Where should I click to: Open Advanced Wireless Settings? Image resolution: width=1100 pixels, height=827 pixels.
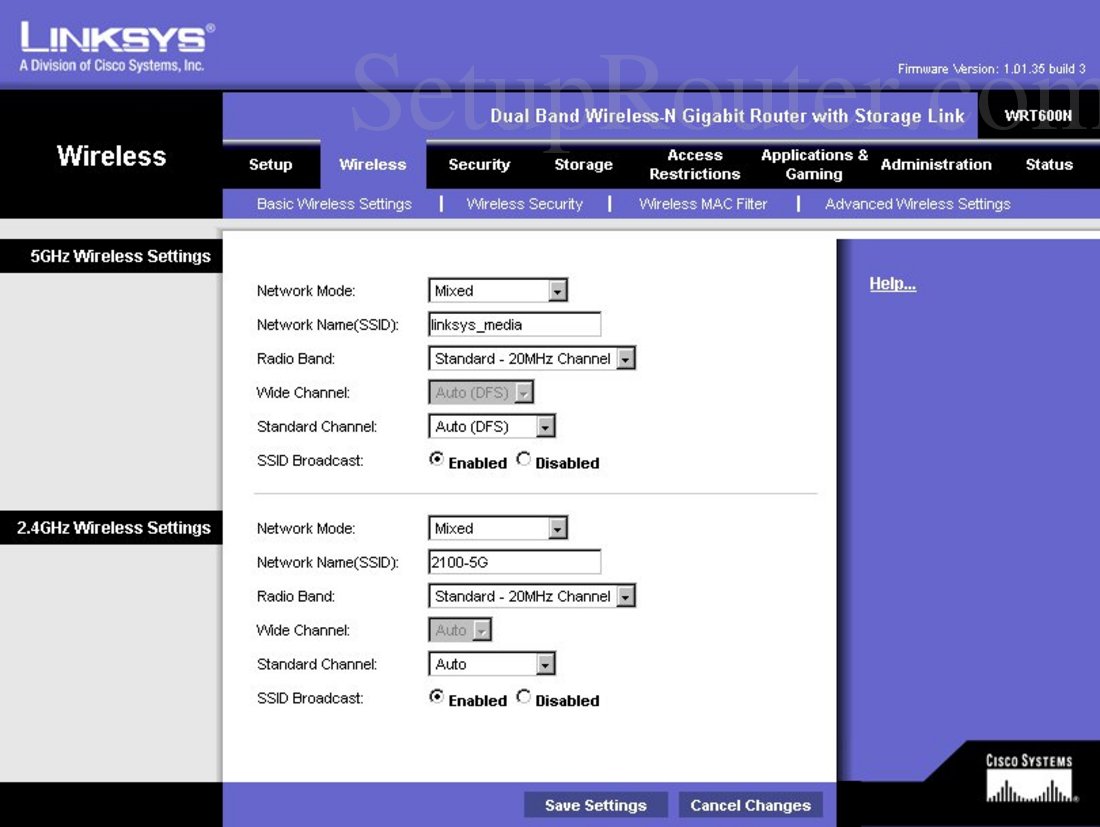coord(917,203)
